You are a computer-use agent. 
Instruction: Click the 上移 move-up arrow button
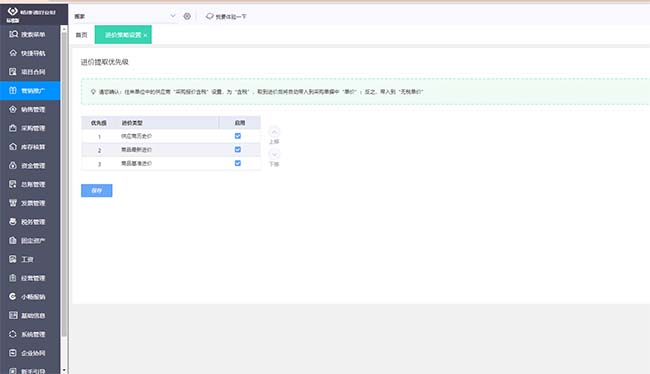(x=274, y=132)
